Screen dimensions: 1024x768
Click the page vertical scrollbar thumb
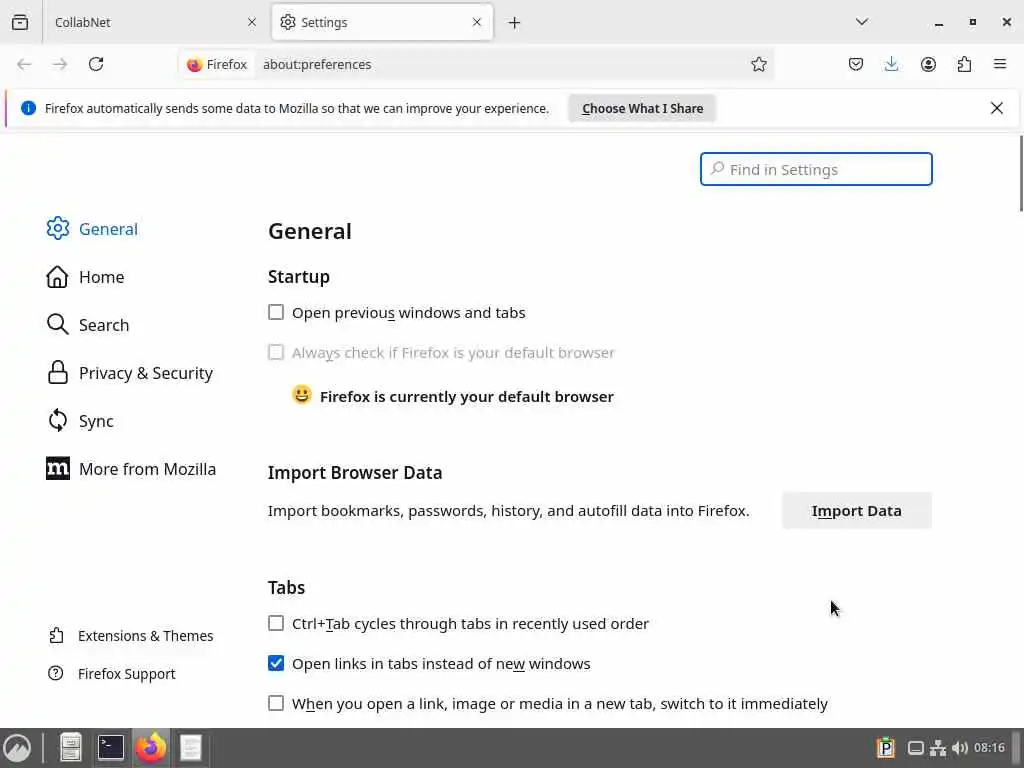(x=1021, y=173)
